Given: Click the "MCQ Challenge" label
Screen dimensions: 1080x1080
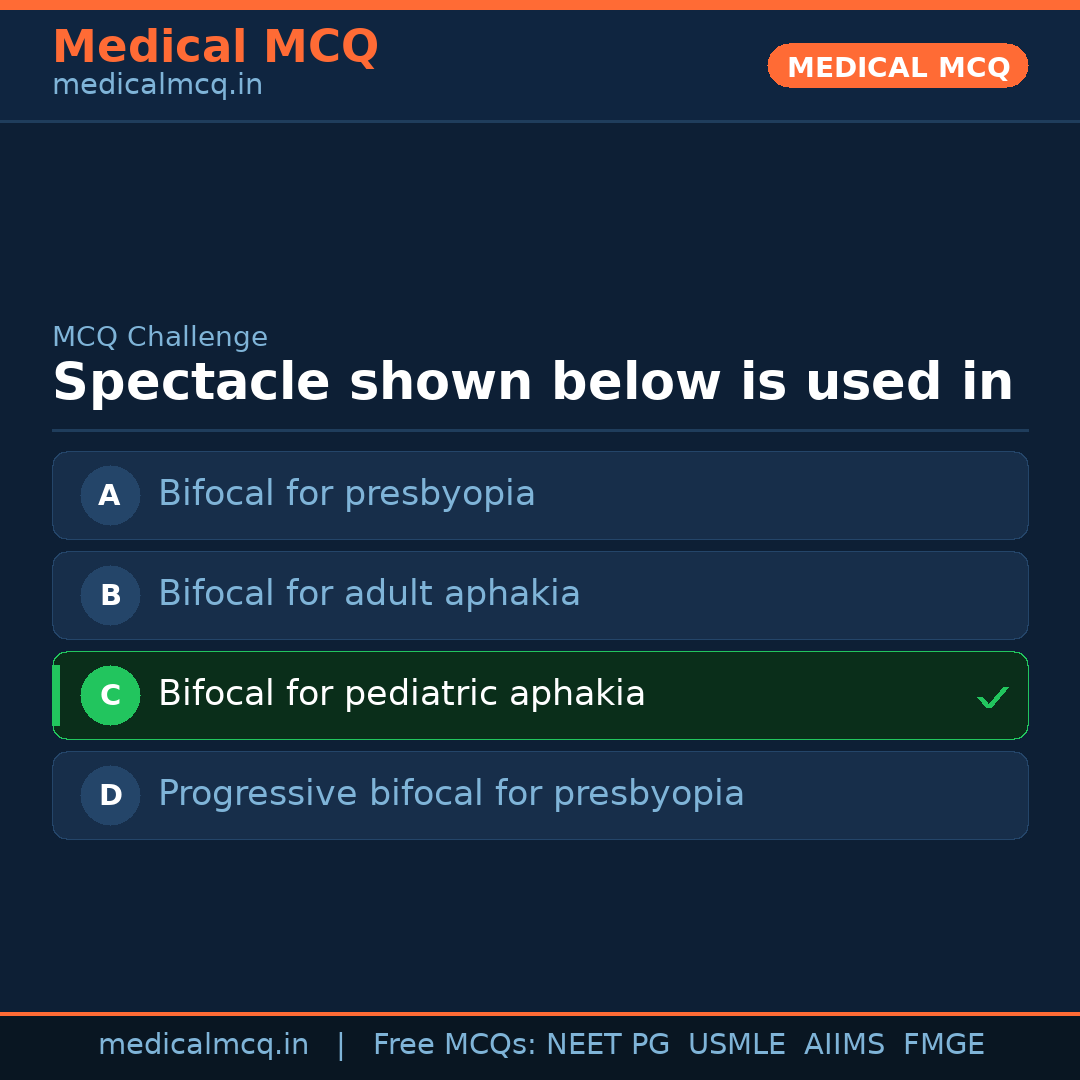Looking at the screenshot, I should tap(160, 338).
